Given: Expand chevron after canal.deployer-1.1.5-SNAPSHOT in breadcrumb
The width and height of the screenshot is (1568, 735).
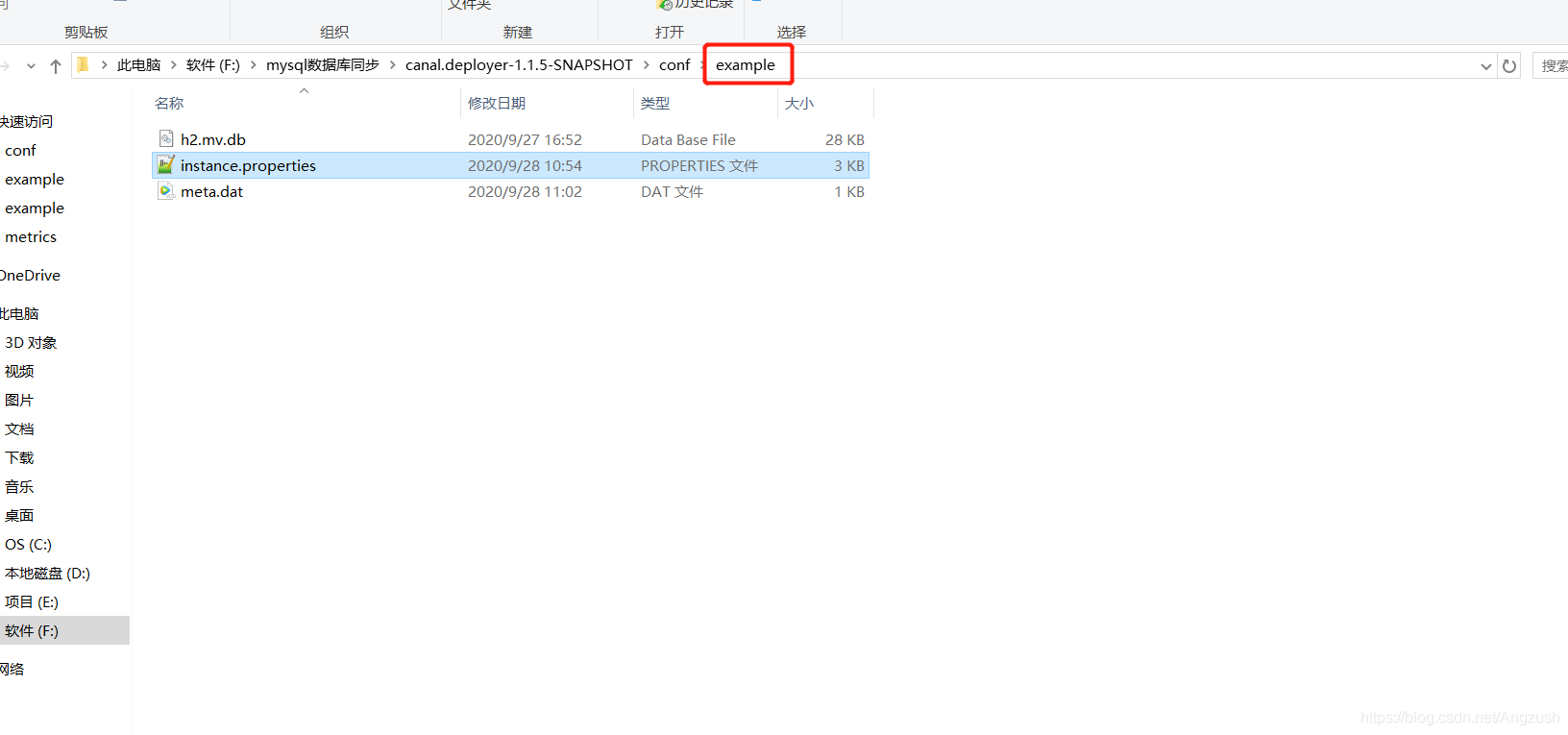Looking at the screenshot, I should pyautogui.click(x=647, y=65).
